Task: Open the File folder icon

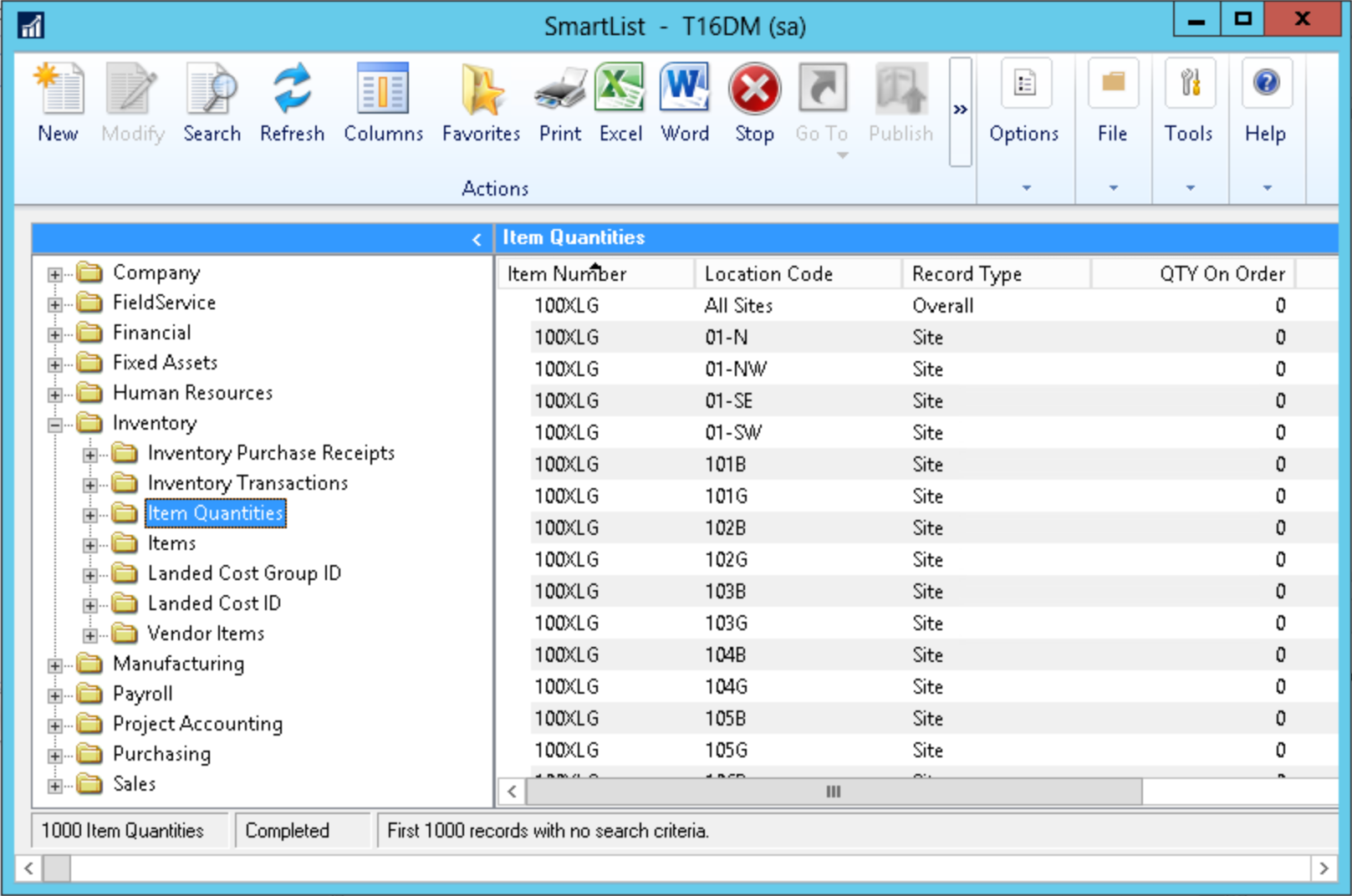Action: tap(1113, 83)
